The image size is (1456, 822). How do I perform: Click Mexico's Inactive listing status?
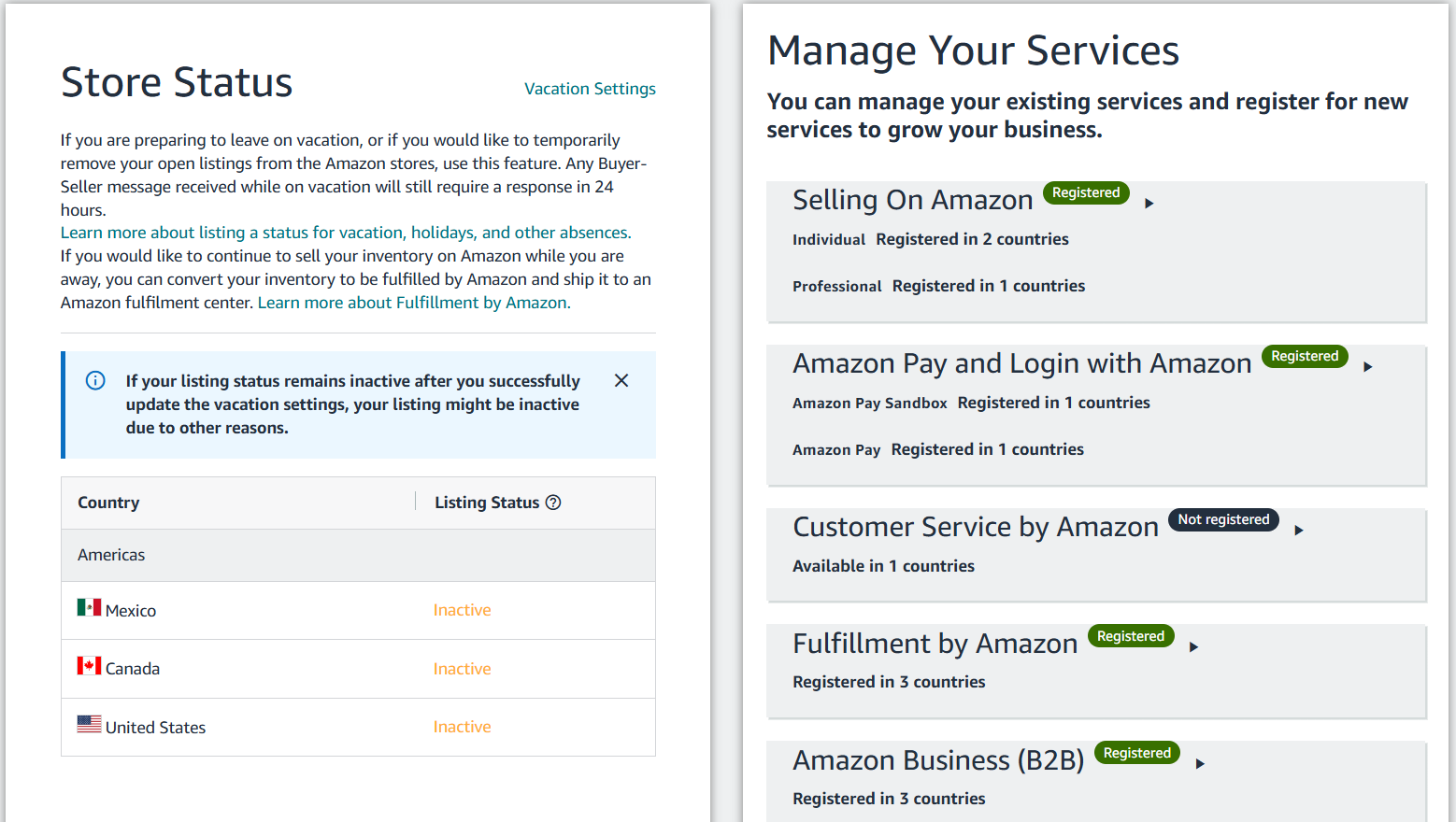click(462, 610)
